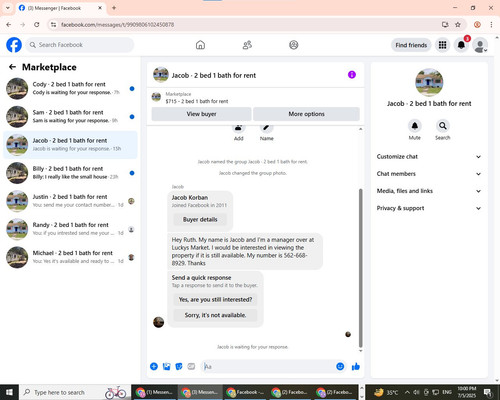Open the Groups icon in top navigation
Image resolution: width=500 pixels, height=400 pixels.
tap(294, 45)
